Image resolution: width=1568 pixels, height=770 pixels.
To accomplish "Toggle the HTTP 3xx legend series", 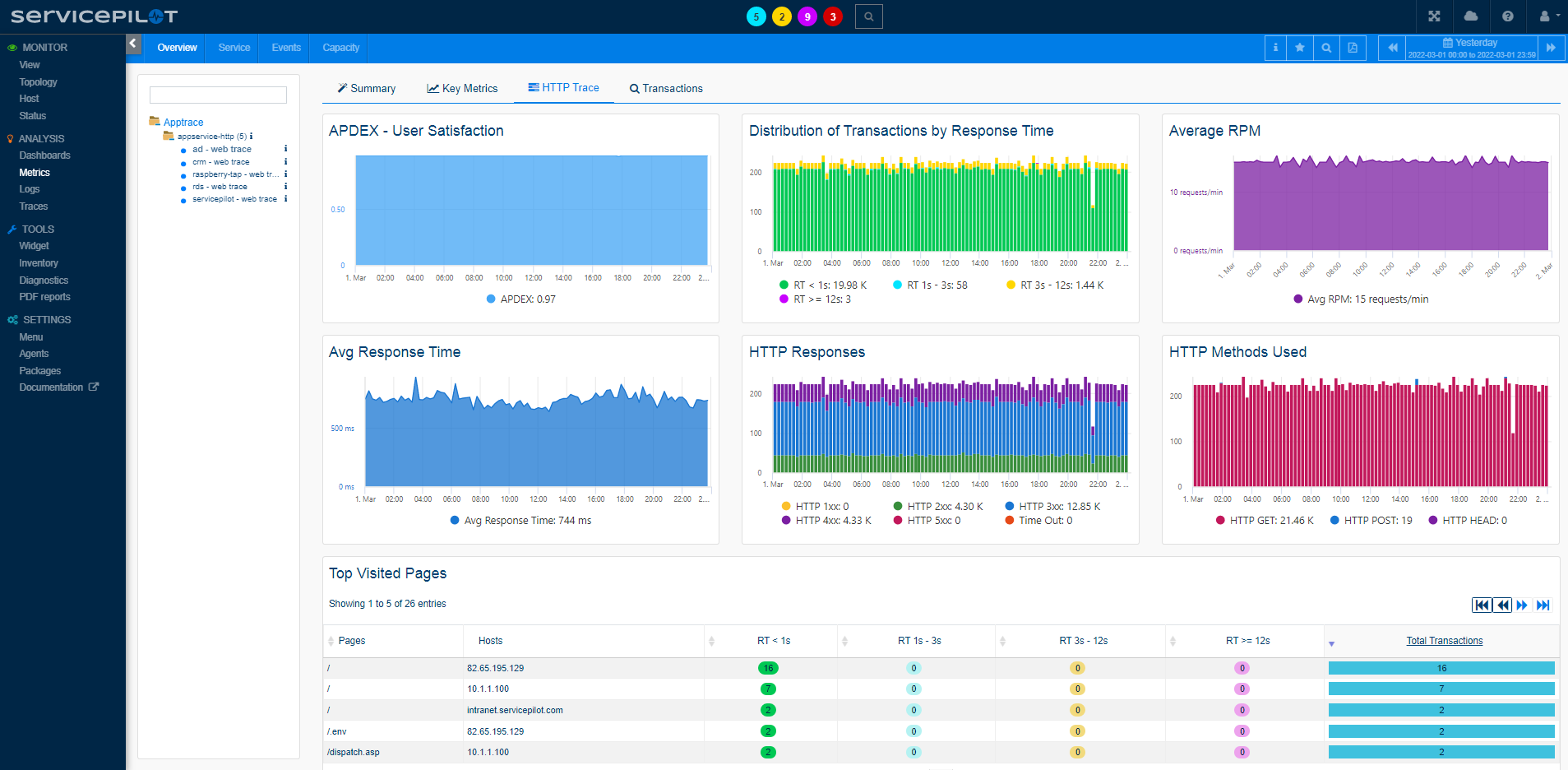I will click(1058, 507).
